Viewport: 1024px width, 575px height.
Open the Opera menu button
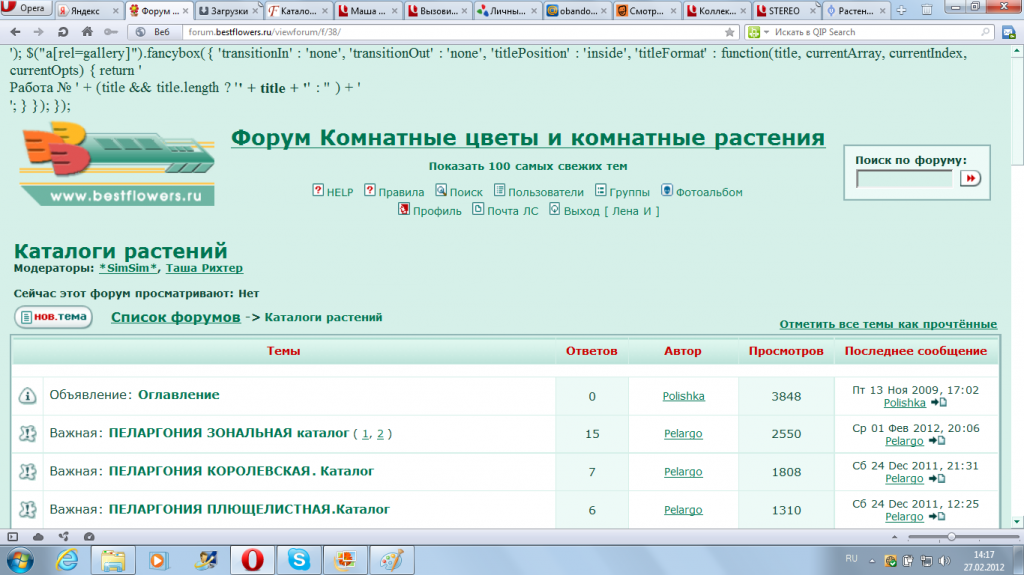click(28, 11)
